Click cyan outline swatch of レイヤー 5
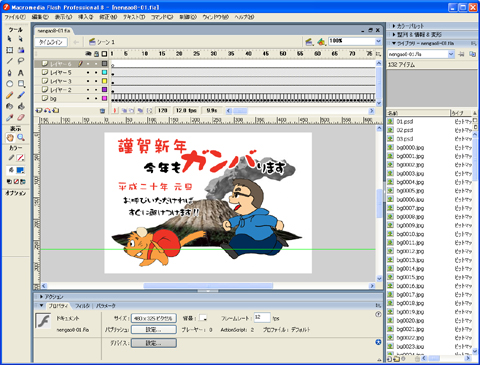 (104, 72)
